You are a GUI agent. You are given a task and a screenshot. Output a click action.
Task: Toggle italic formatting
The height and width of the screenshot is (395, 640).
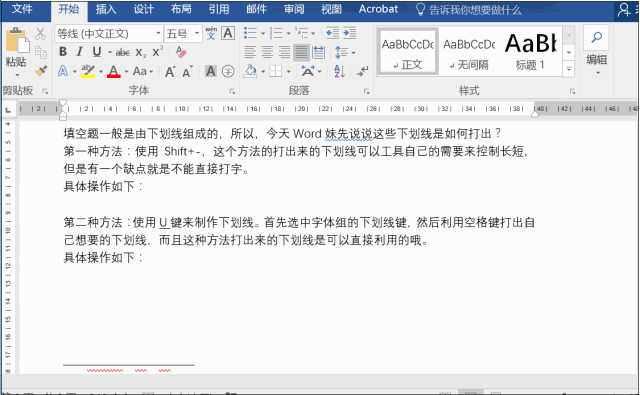(80, 52)
